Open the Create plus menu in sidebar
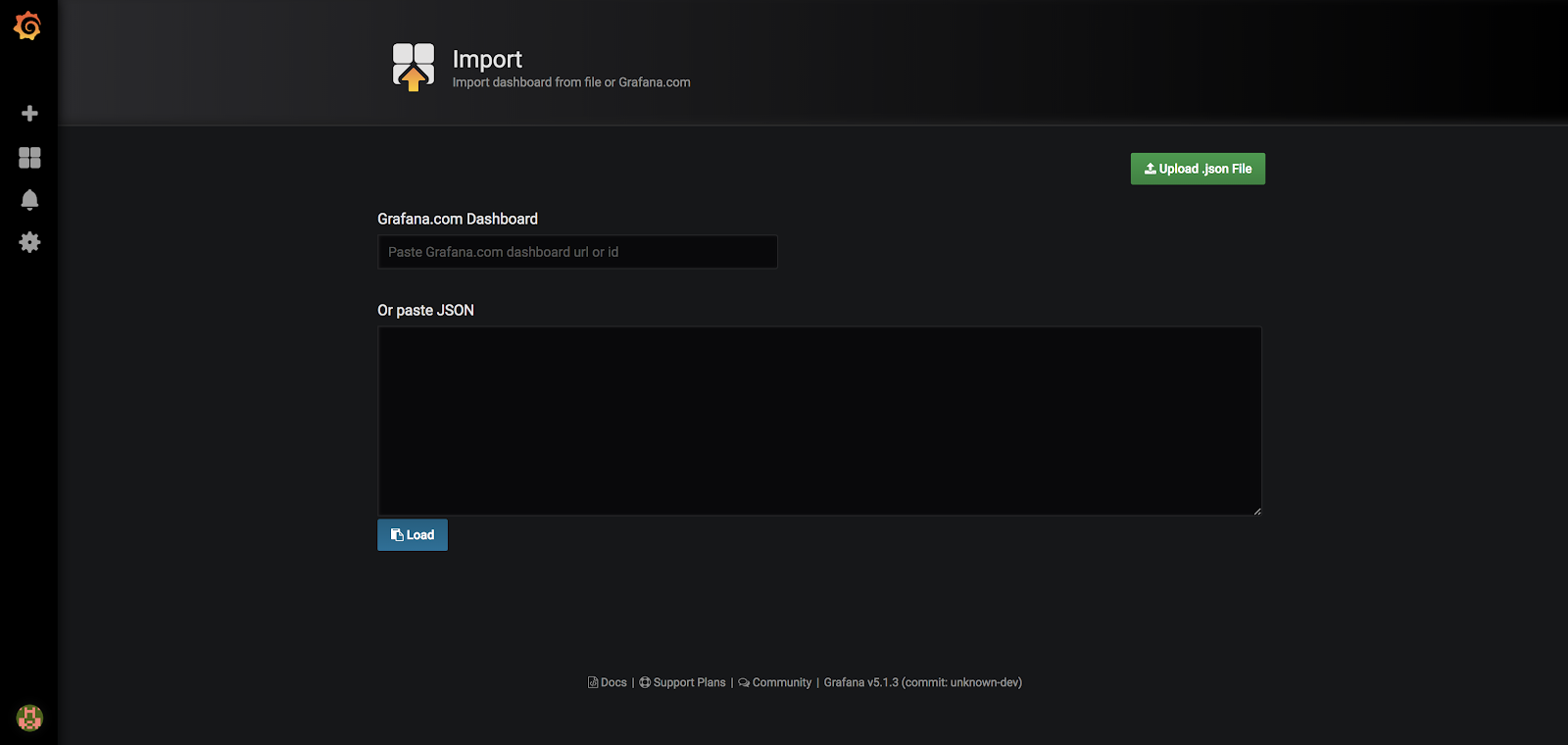 pos(29,114)
